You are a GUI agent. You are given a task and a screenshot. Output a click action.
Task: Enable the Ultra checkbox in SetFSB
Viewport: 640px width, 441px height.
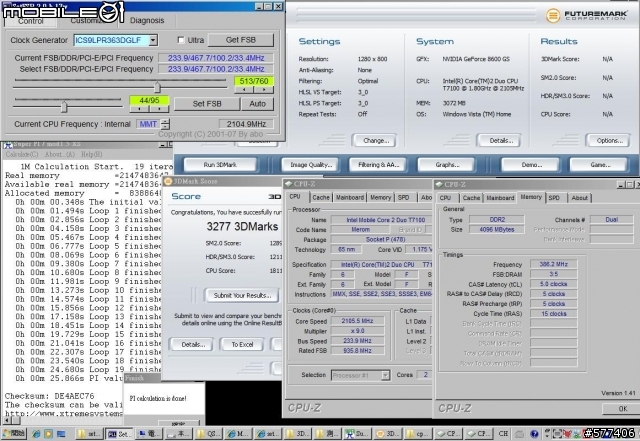click(x=181, y=40)
